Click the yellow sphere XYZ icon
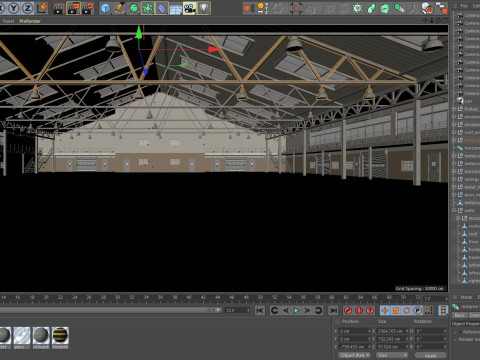 coord(263,8)
